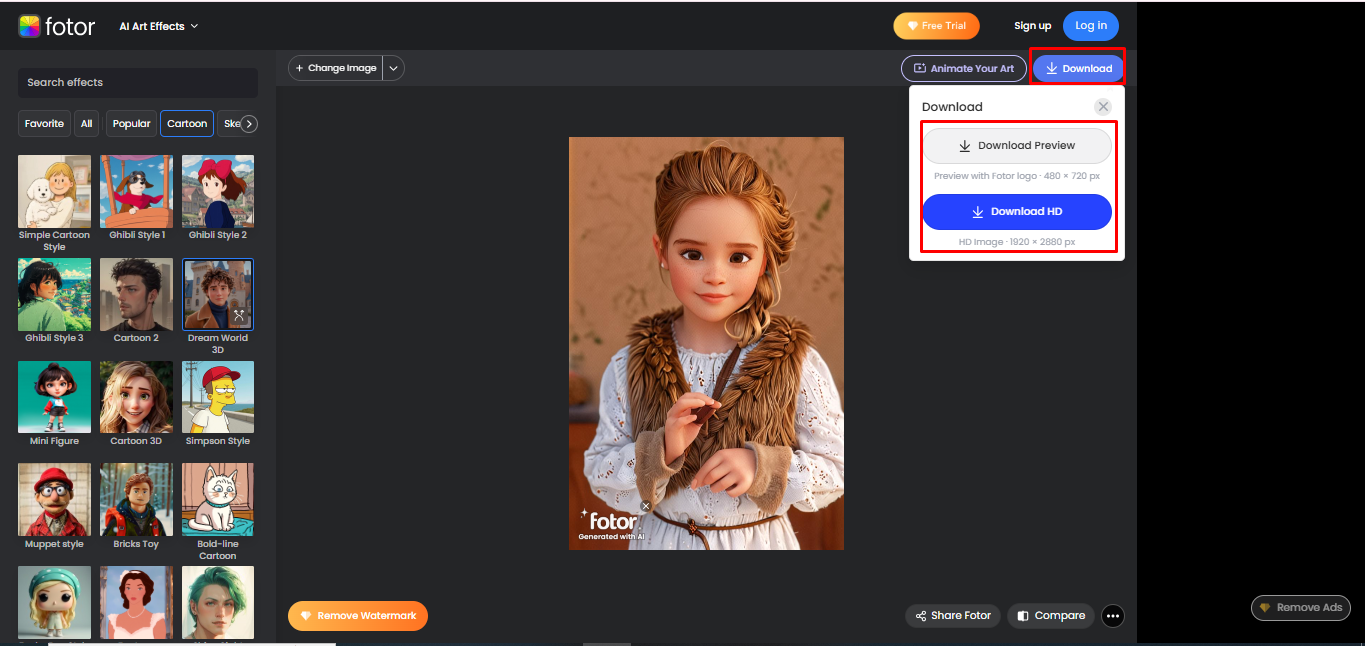Screen dimensions: 1365x646
Task: Click the Remove Watermark button
Action: coord(357,616)
